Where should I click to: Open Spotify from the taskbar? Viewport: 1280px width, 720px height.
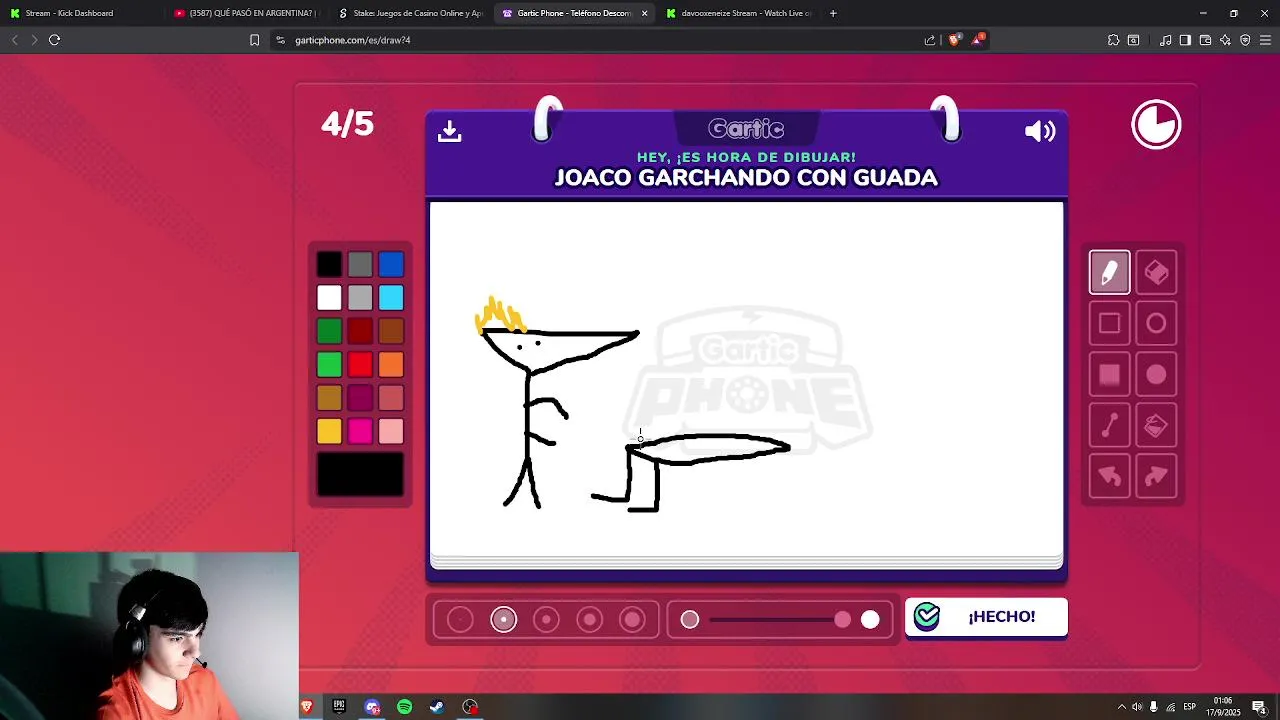pyautogui.click(x=404, y=707)
